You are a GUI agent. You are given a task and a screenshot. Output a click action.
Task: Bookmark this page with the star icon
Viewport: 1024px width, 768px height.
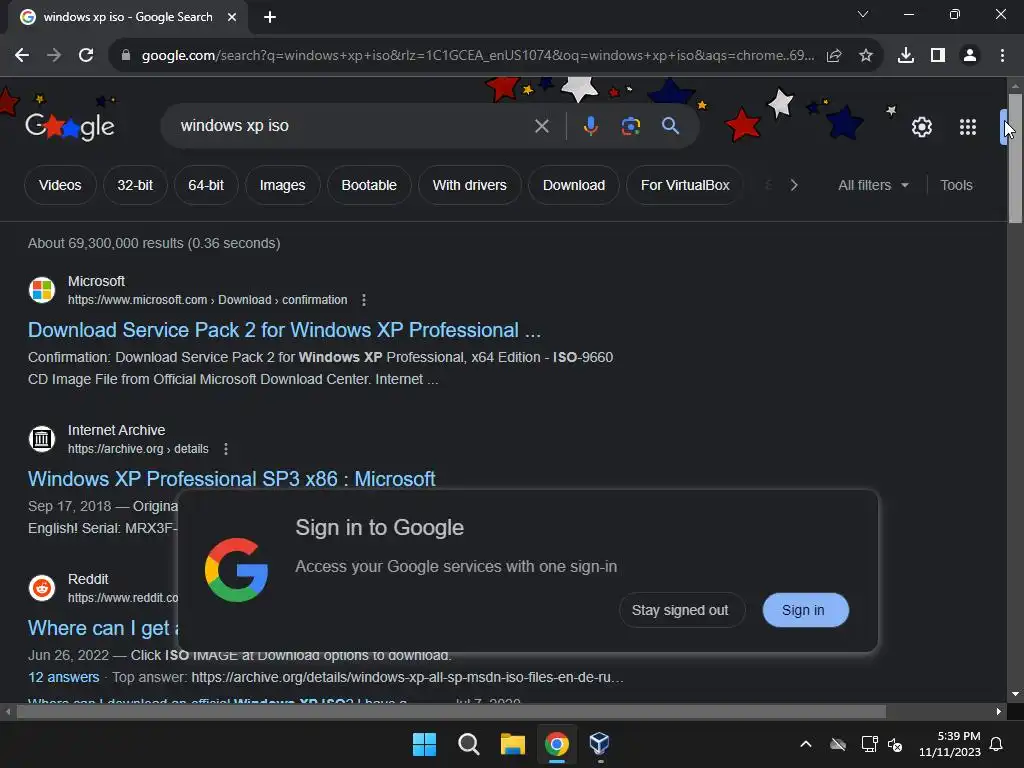tap(866, 56)
